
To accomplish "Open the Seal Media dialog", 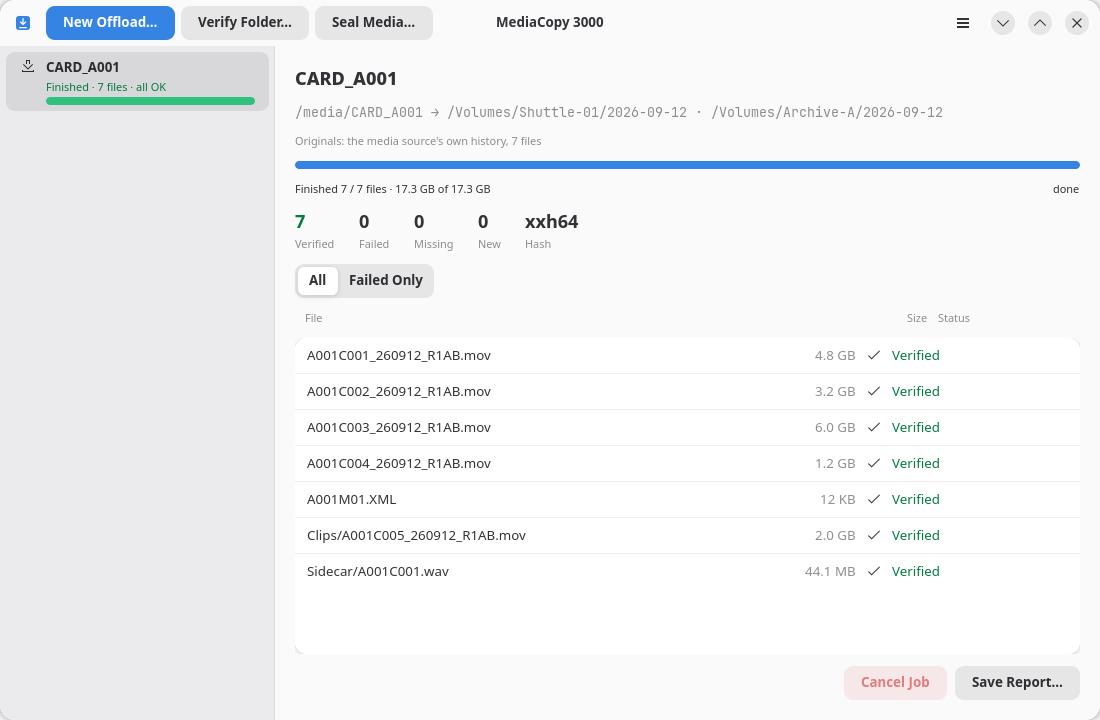I will [373, 22].
